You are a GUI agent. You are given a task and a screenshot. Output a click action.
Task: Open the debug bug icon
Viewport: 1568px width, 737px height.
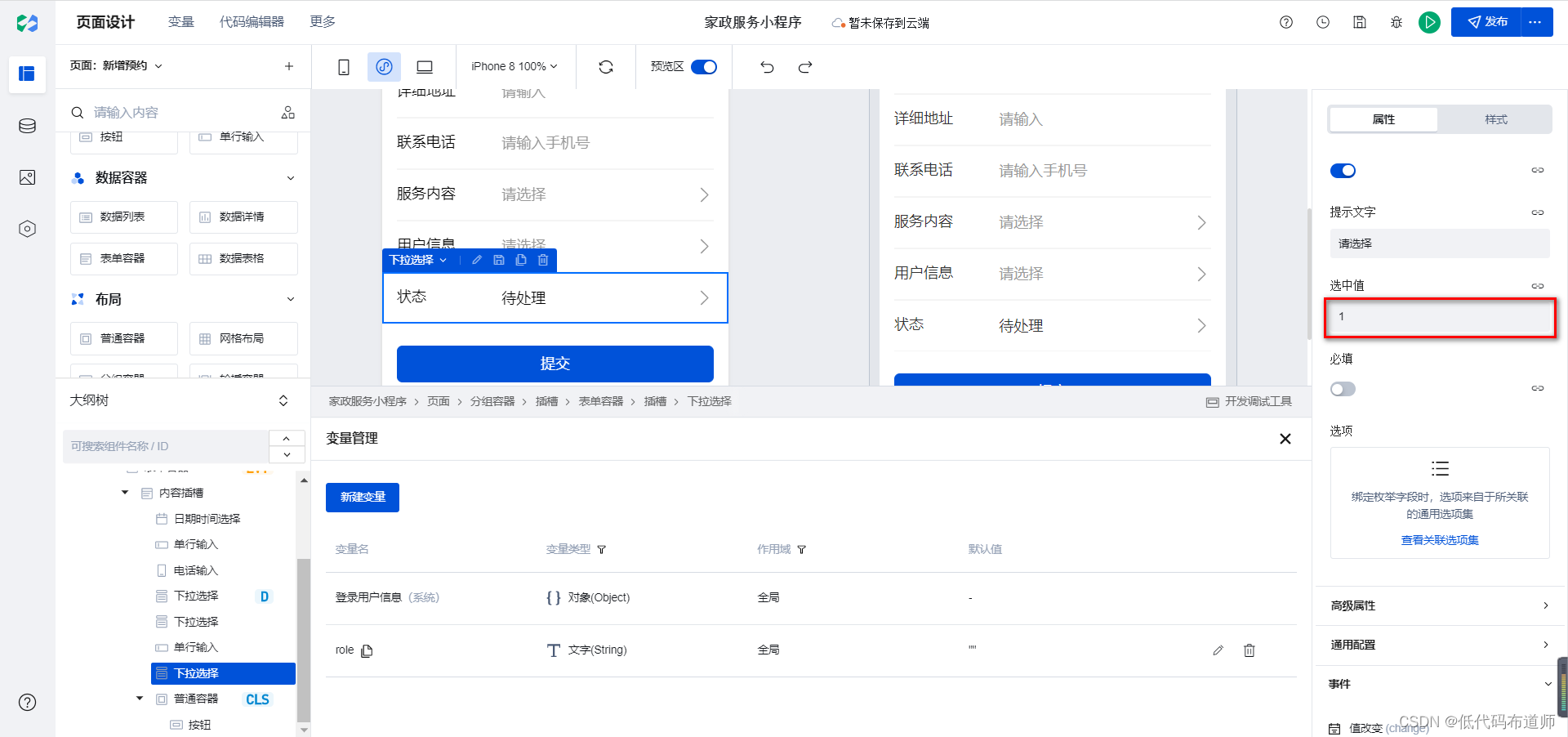click(1396, 22)
